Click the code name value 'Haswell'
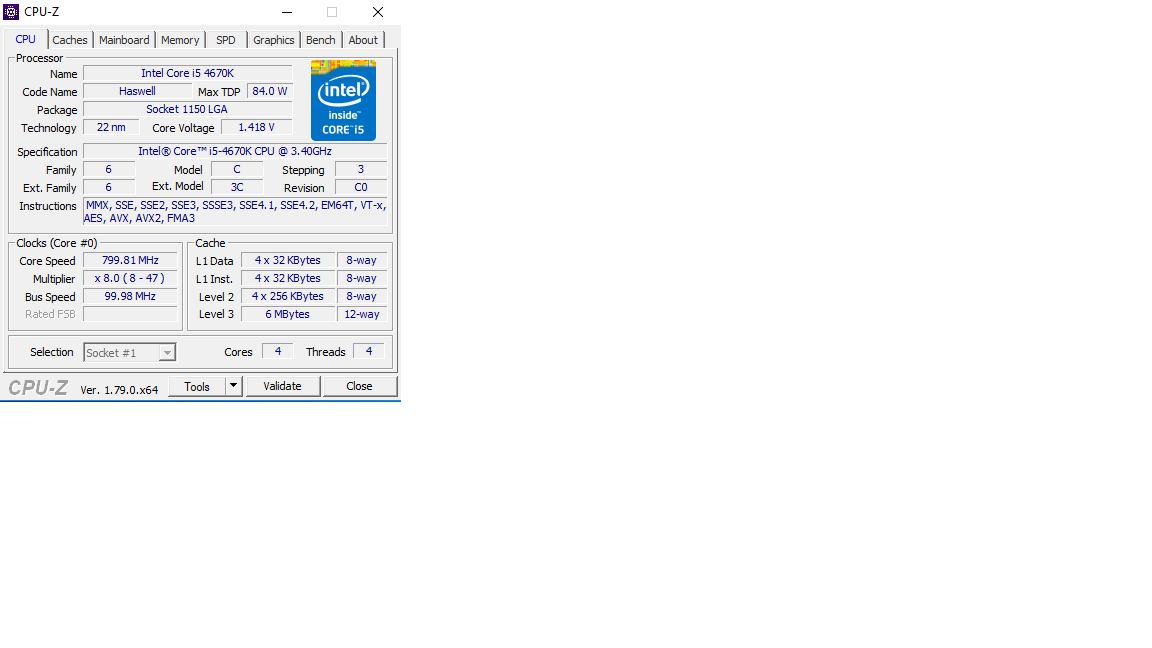The width and height of the screenshot is (1152, 648). (x=137, y=91)
